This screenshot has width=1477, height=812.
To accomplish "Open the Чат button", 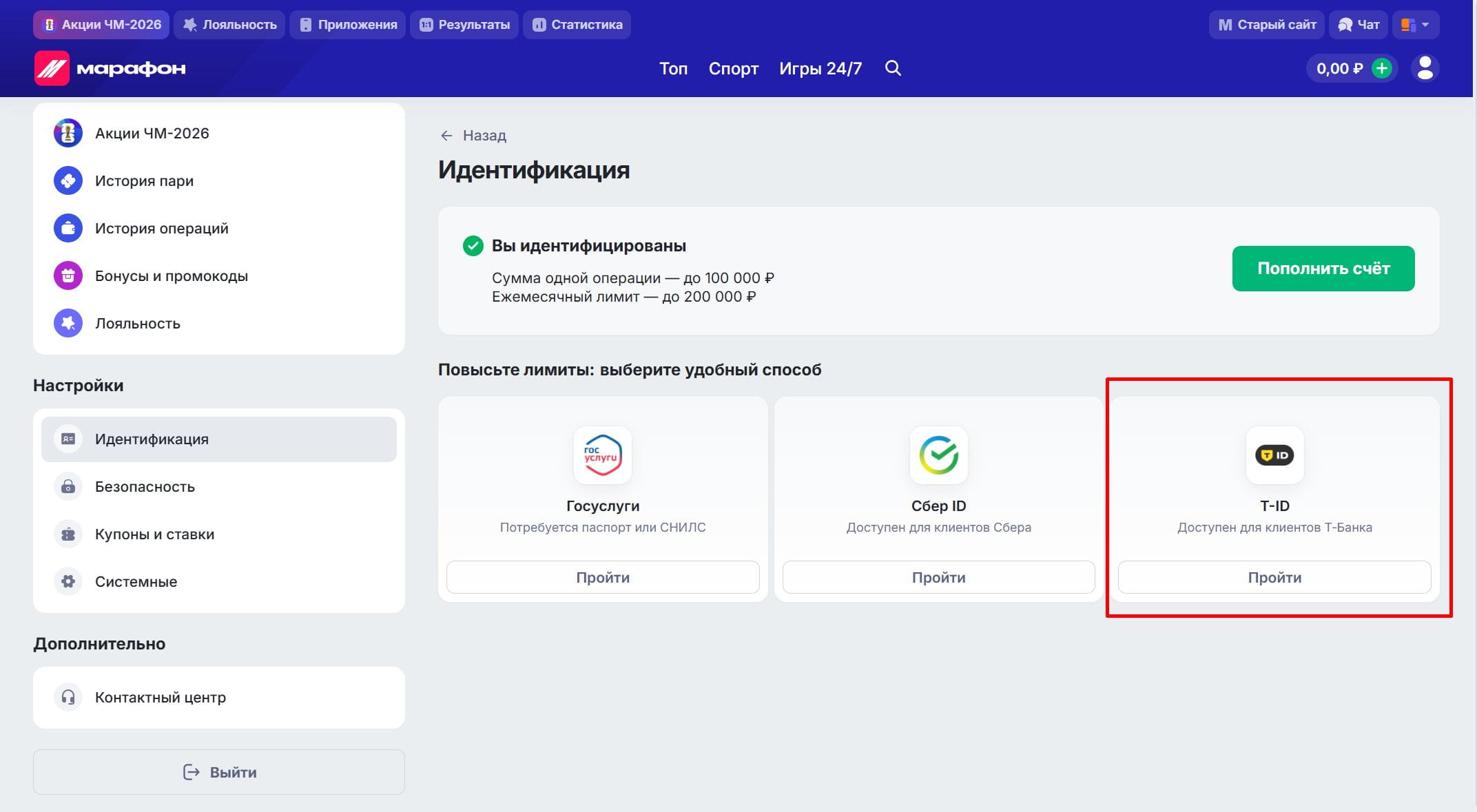I will tap(1358, 25).
